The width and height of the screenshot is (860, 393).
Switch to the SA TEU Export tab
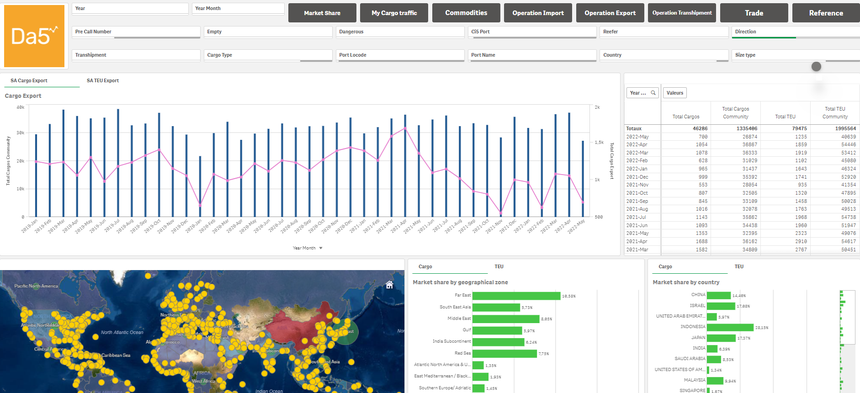click(x=103, y=81)
